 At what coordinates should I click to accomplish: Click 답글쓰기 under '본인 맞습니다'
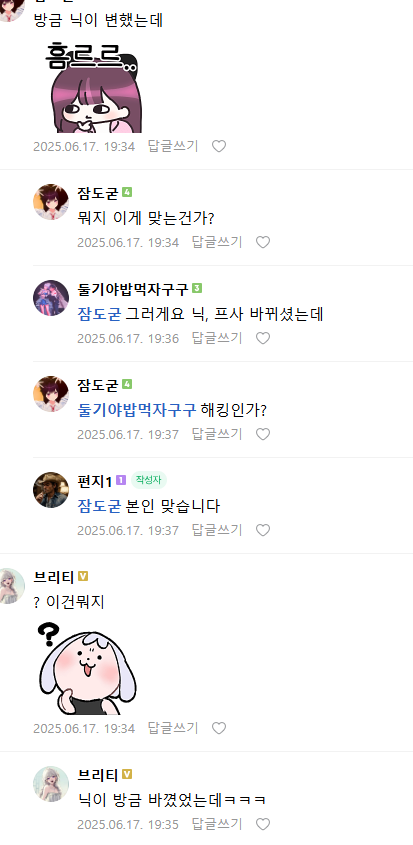click(217, 530)
